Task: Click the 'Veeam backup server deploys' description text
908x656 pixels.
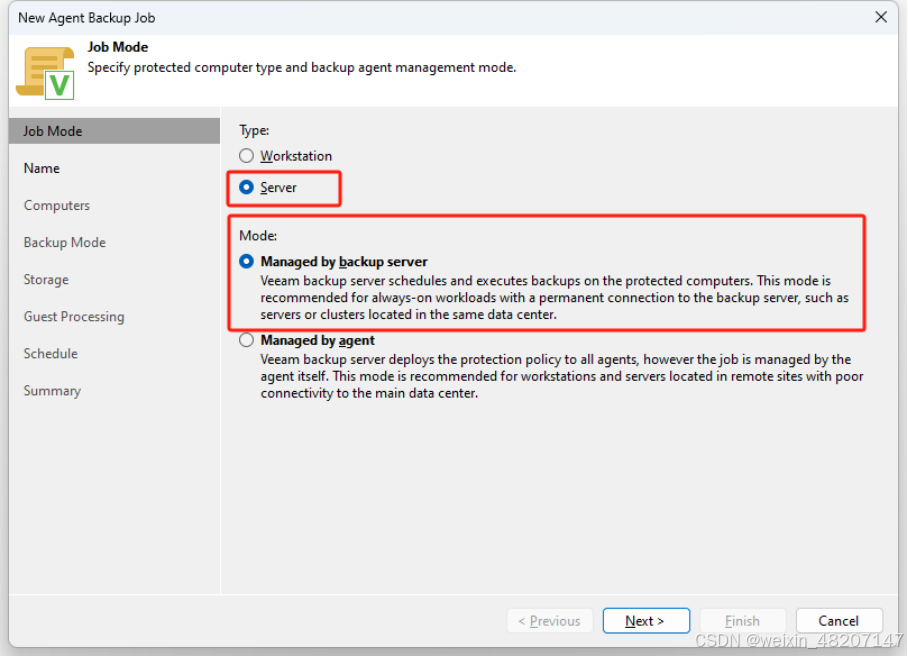Action: 562,376
